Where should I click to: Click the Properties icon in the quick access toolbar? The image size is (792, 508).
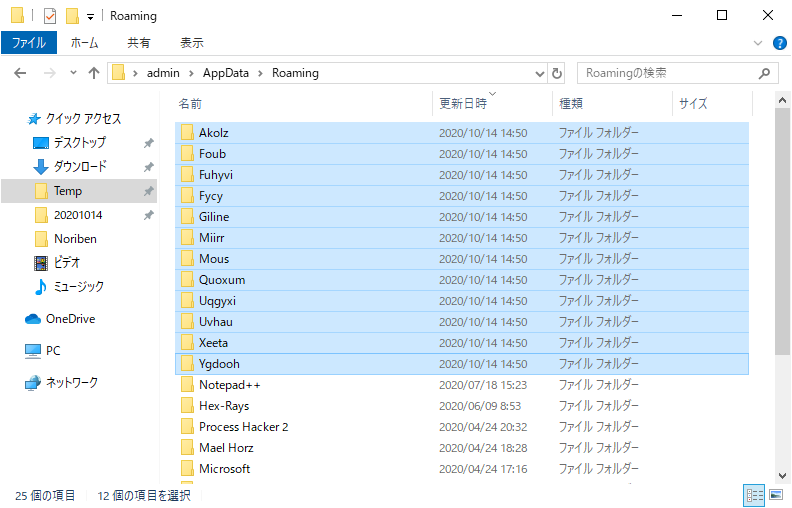(x=50, y=16)
